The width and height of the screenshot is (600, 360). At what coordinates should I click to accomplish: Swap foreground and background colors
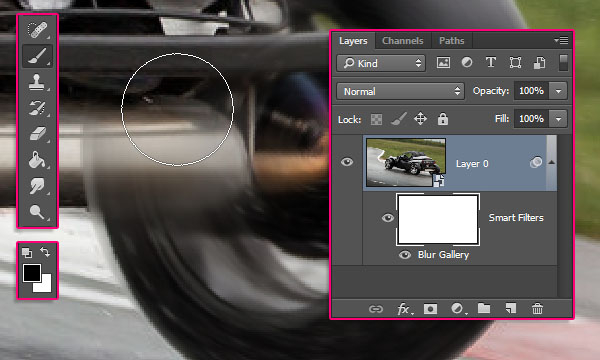tap(45, 252)
